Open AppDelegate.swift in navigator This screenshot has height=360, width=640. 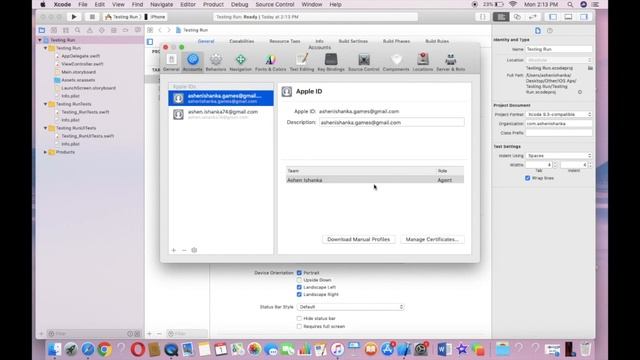coord(80,56)
